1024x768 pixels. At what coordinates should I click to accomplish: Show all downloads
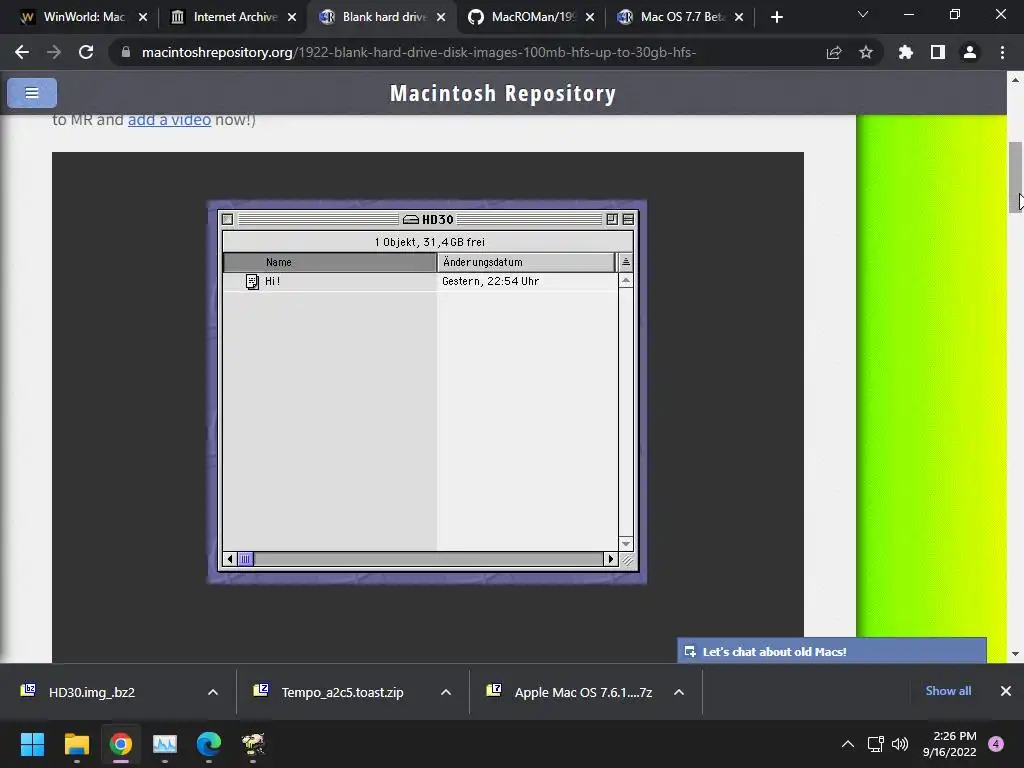(x=948, y=691)
